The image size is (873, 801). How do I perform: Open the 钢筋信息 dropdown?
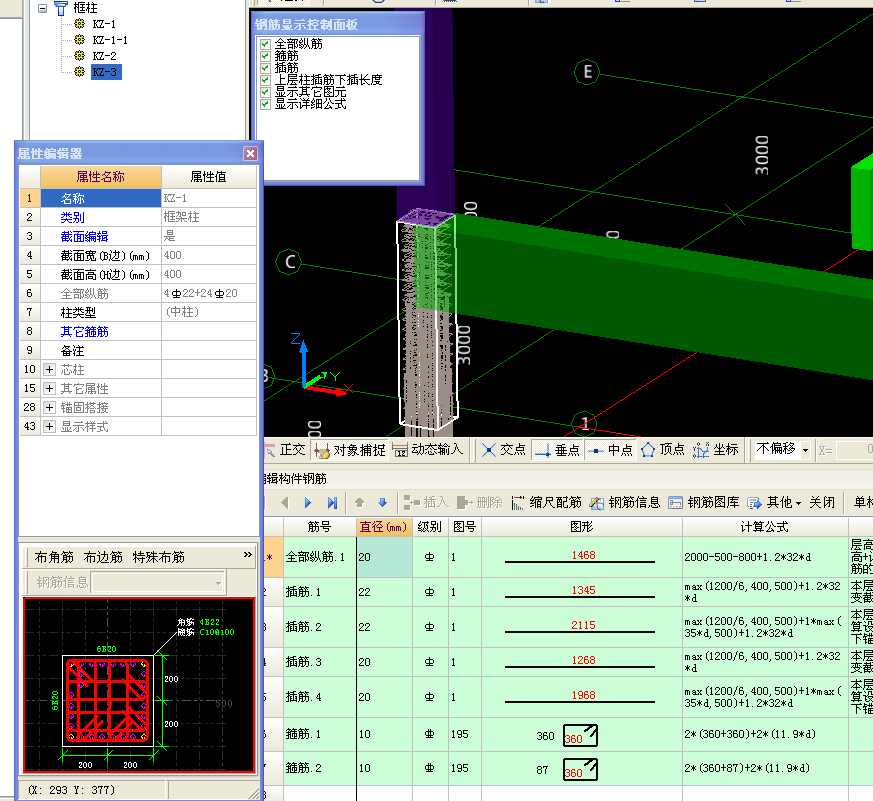218,583
